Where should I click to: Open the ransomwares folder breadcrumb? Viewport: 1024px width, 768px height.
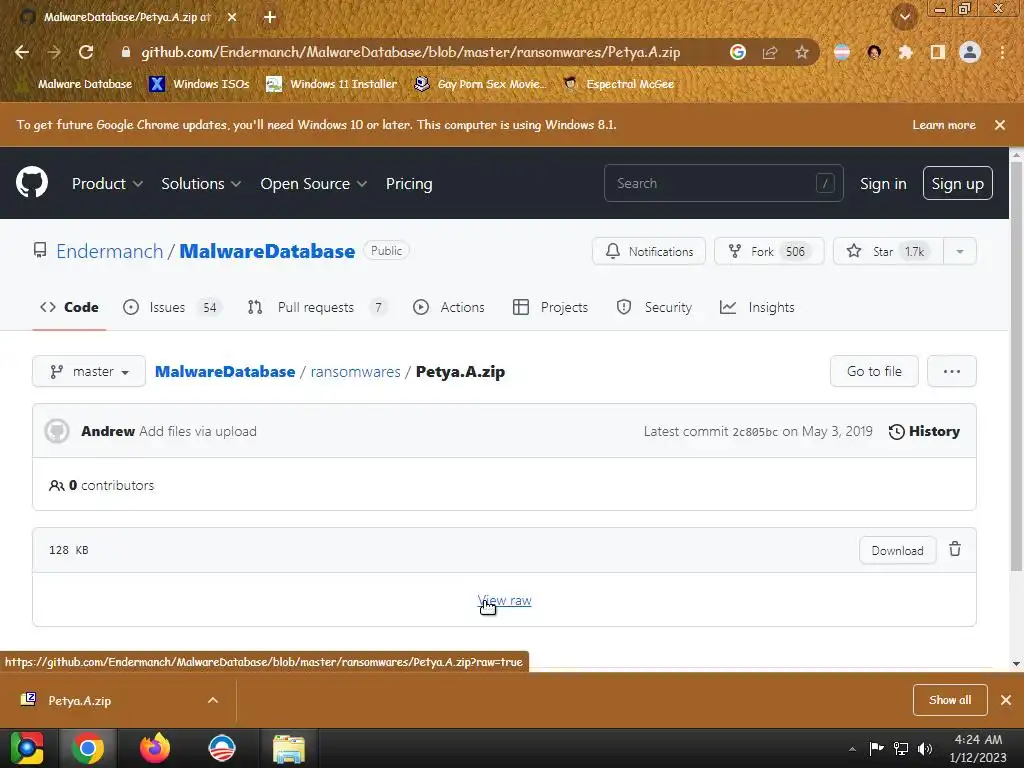(355, 372)
